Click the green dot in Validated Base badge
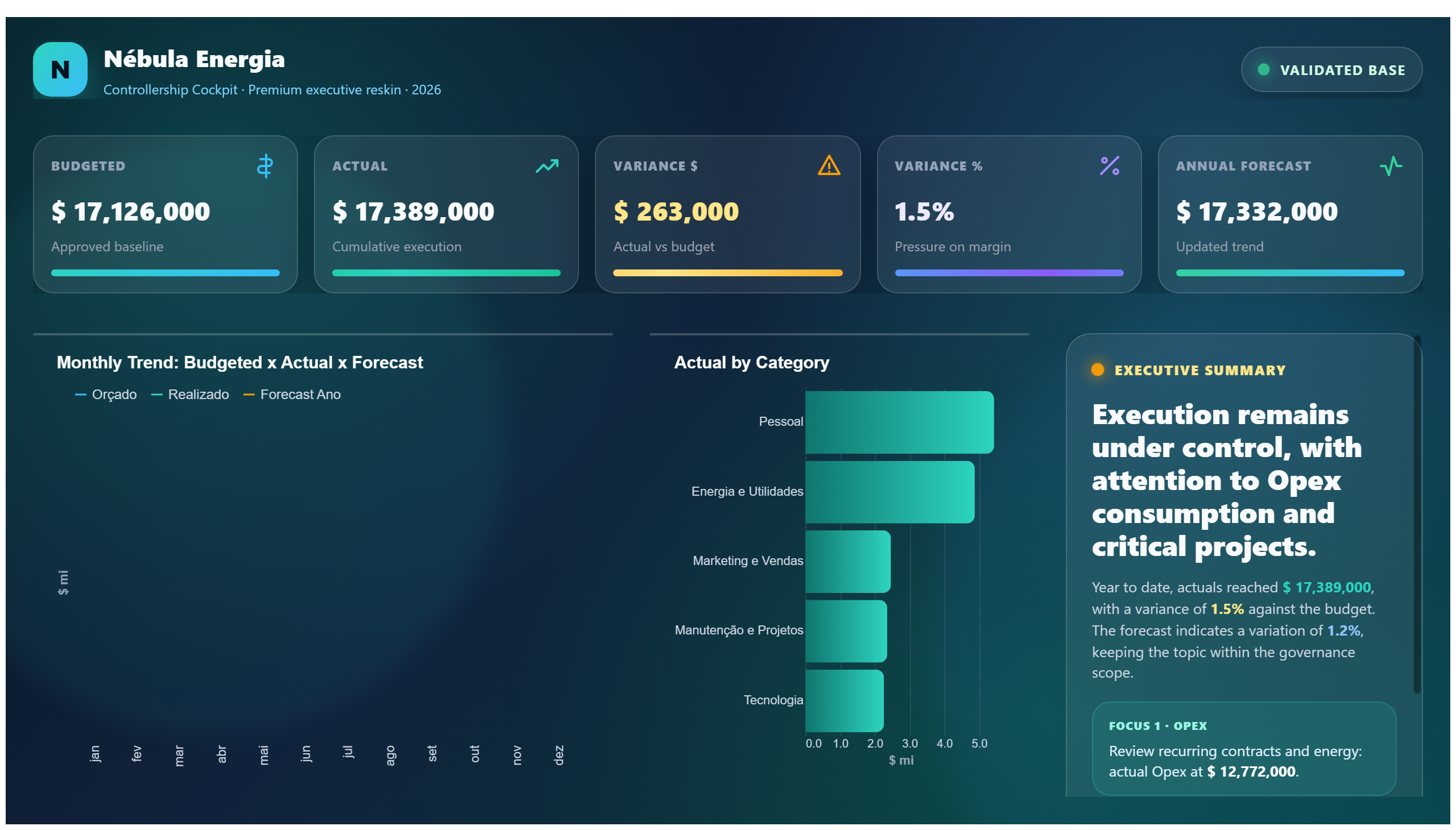 tap(1263, 69)
